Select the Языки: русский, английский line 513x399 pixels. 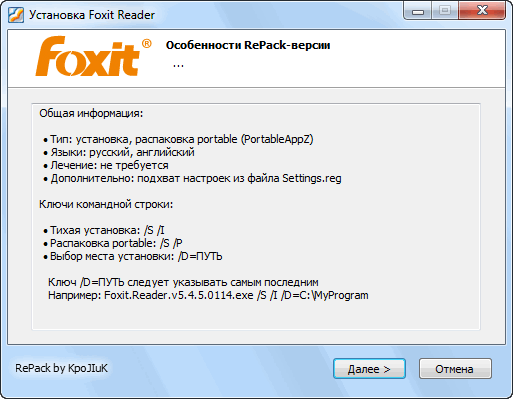coord(119,152)
